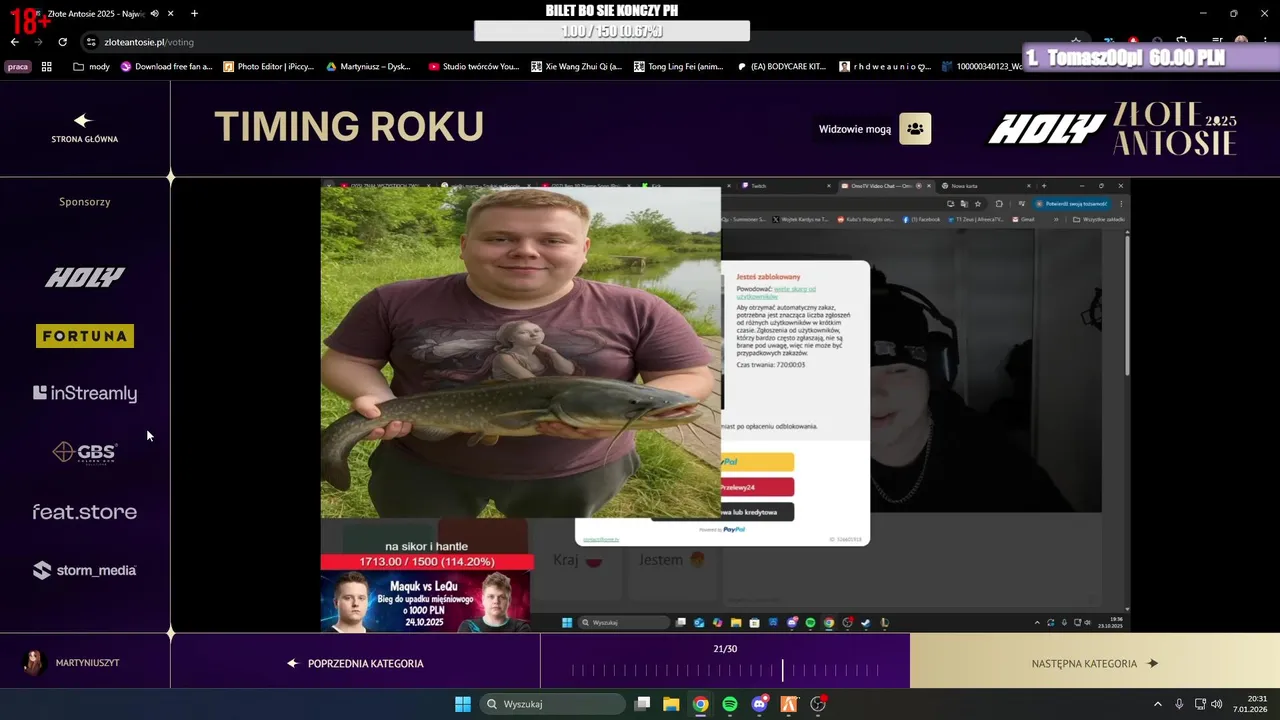
Task: Open 'Studio twórców You...' bookmark
Action: pyautogui.click(x=474, y=67)
